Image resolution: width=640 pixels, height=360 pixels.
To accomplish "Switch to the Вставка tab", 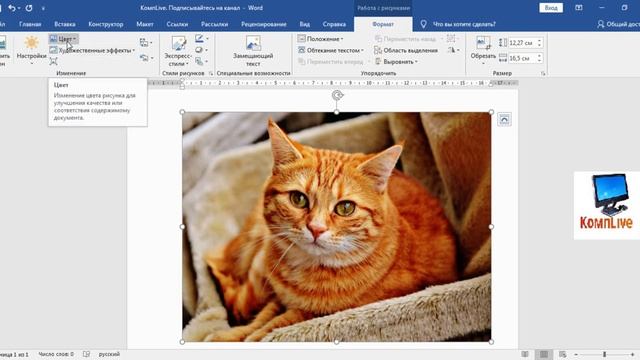I will 64,24.
